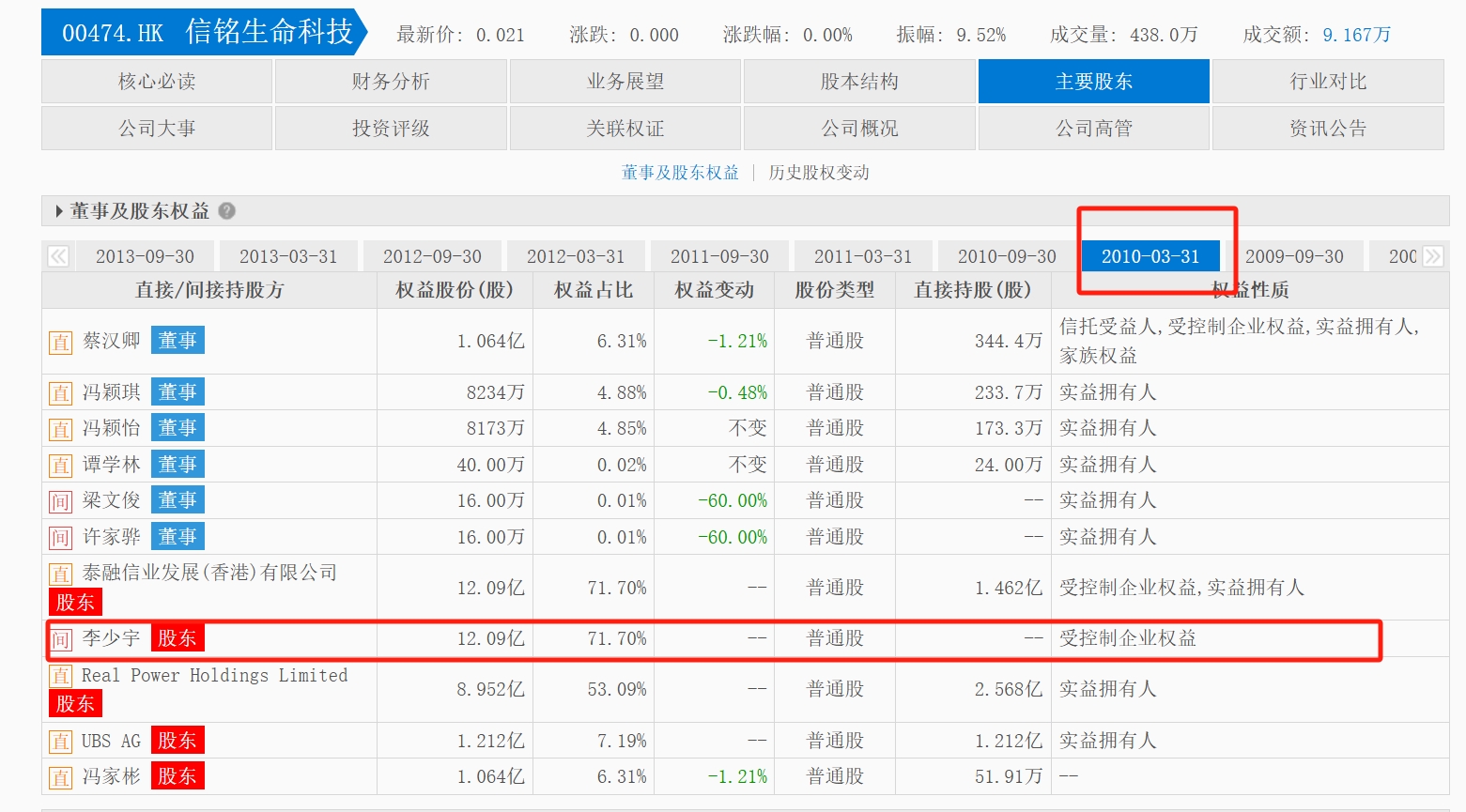Click the 董事 badge beside 蔡汉卿
1466x812 pixels.
pos(177,340)
